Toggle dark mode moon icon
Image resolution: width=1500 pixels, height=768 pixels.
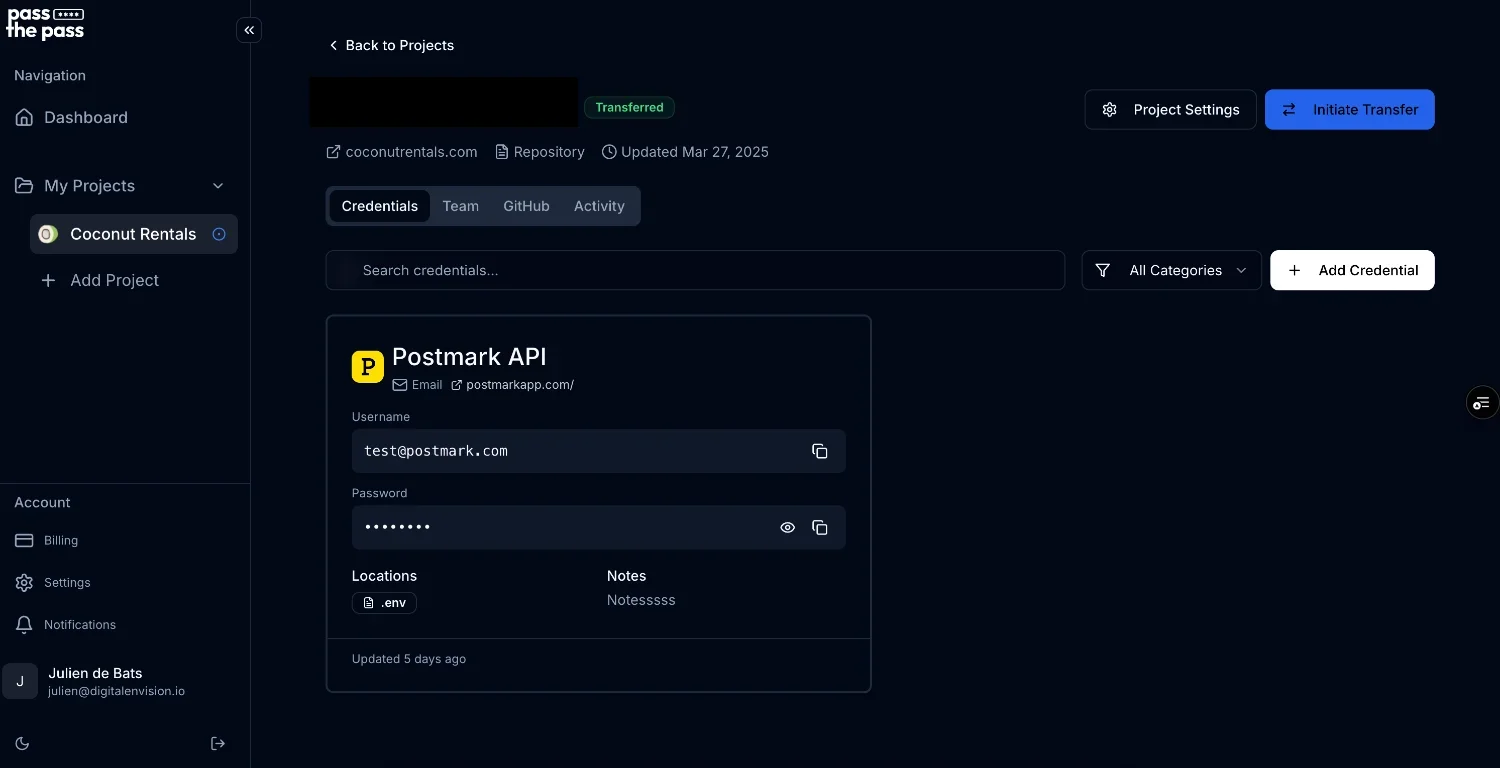pyautogui.click(x=23, y=743)
